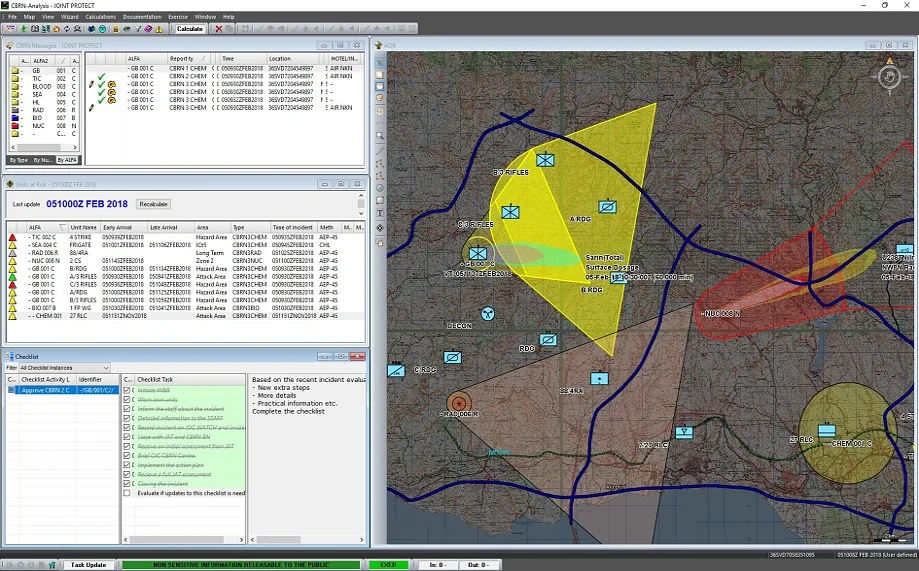Click the checkered target icon in map toolbar

(380, 227)
